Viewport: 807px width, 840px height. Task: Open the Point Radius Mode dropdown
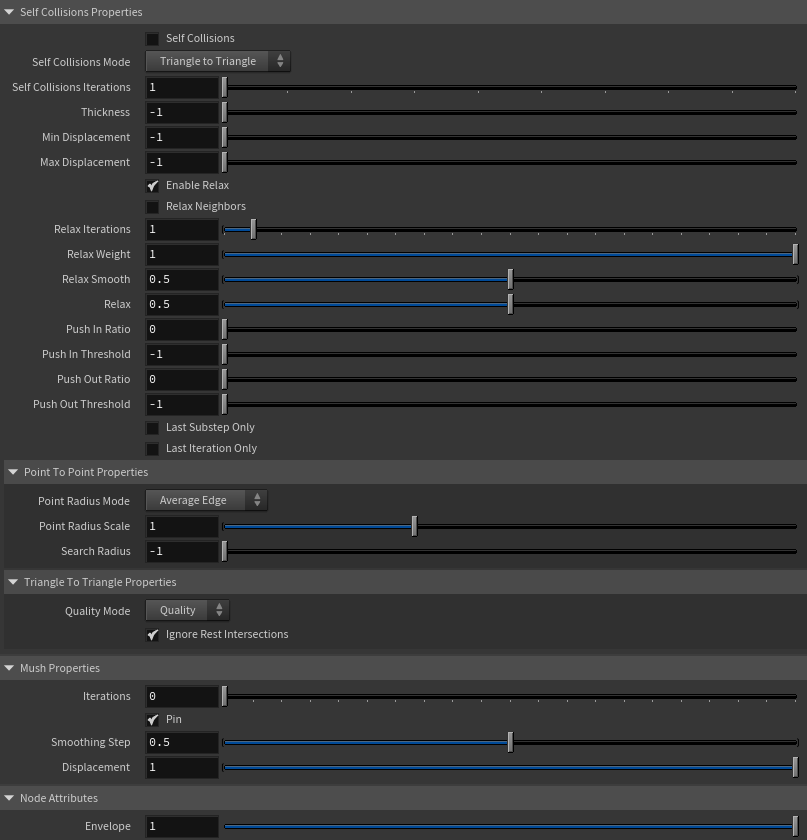pos(206,500)
